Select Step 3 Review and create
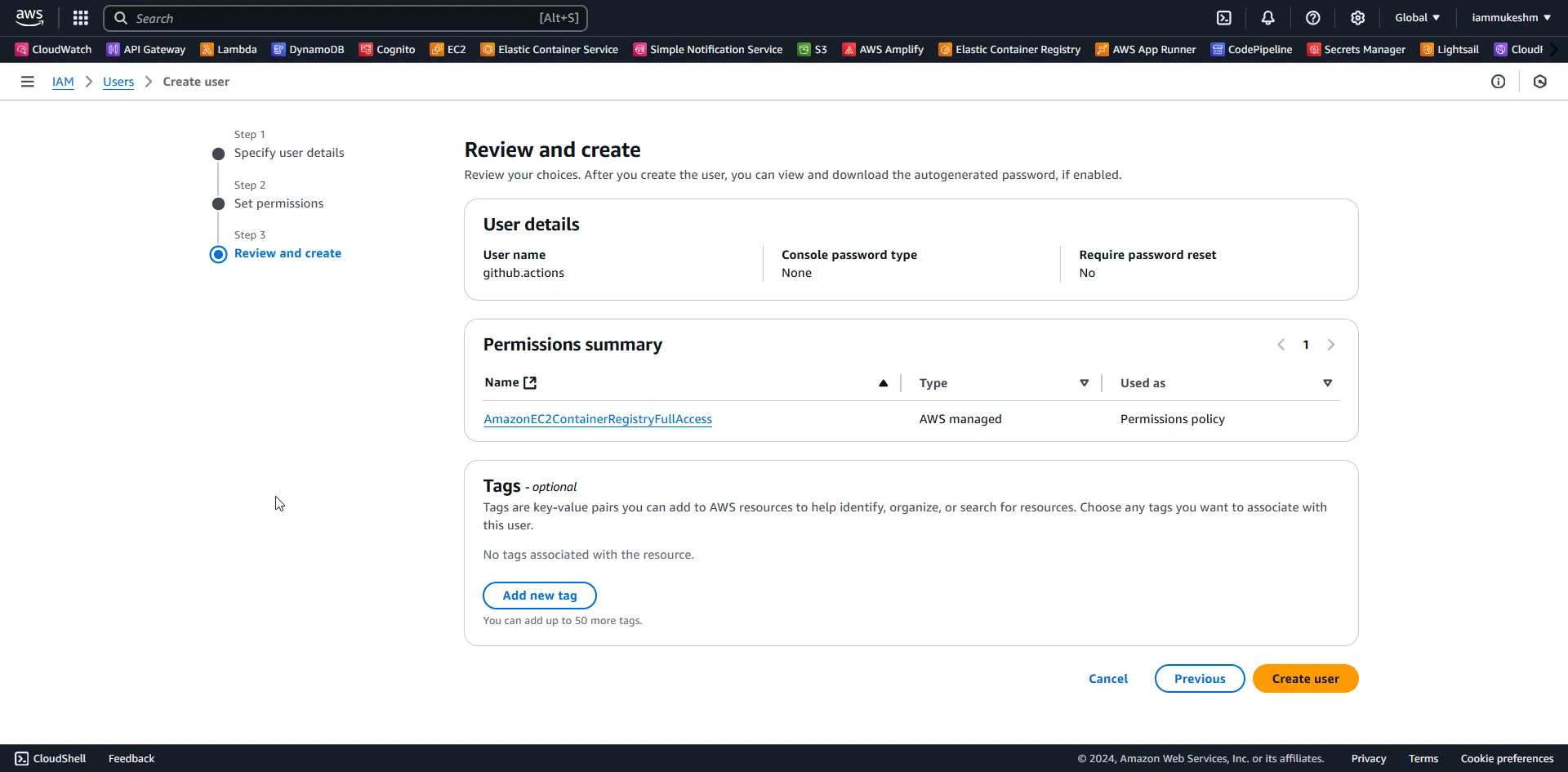This screenshot has height=772, width=1568. [287, 253]
